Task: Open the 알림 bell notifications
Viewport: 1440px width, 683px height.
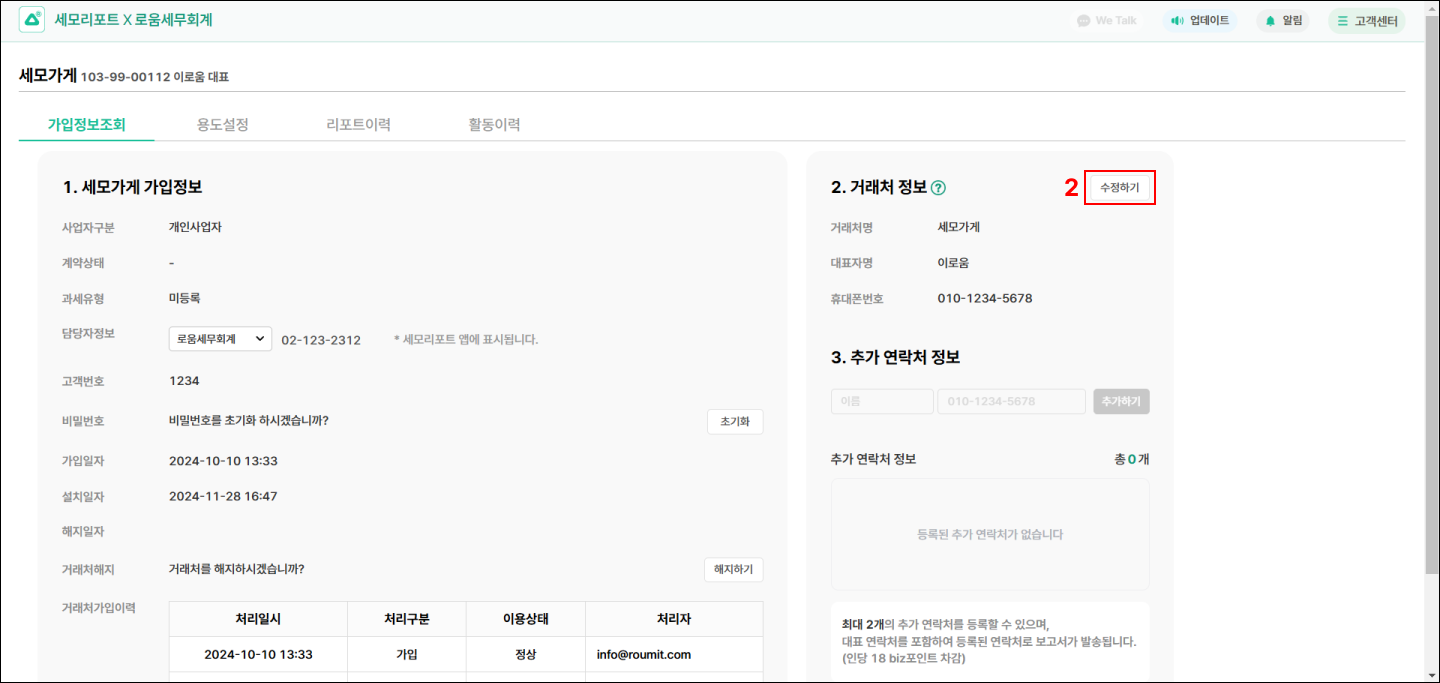Action: coord(1283,21)
